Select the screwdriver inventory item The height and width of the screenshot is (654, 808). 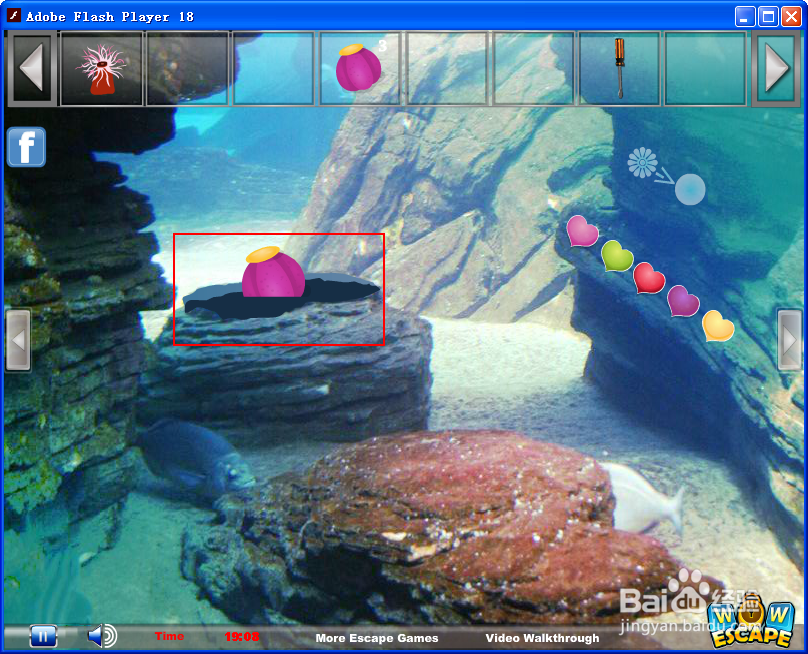click(620, 69)
